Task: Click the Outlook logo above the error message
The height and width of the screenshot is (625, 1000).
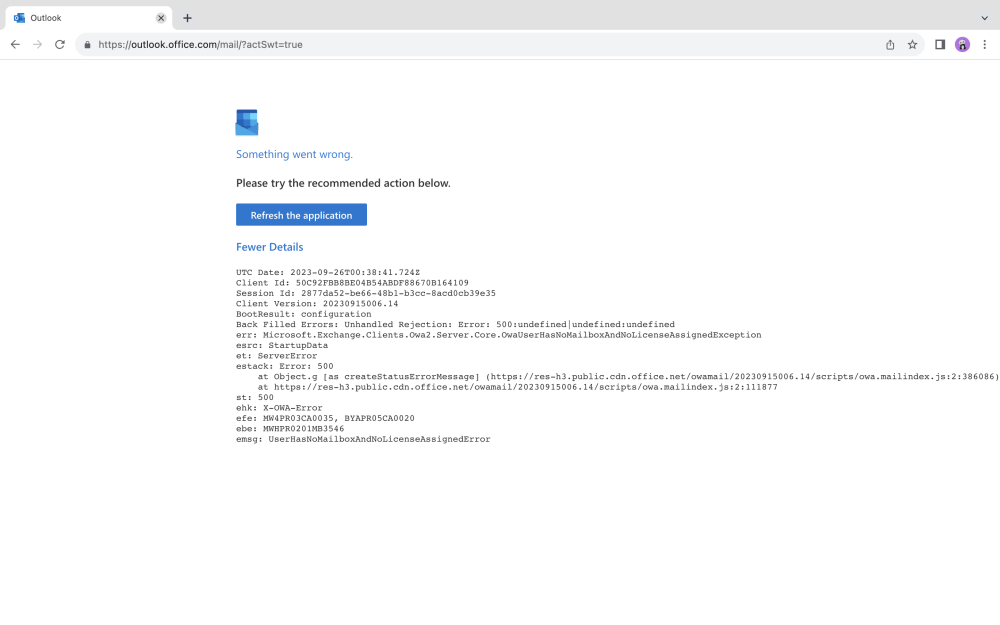Action: [247, 123]
